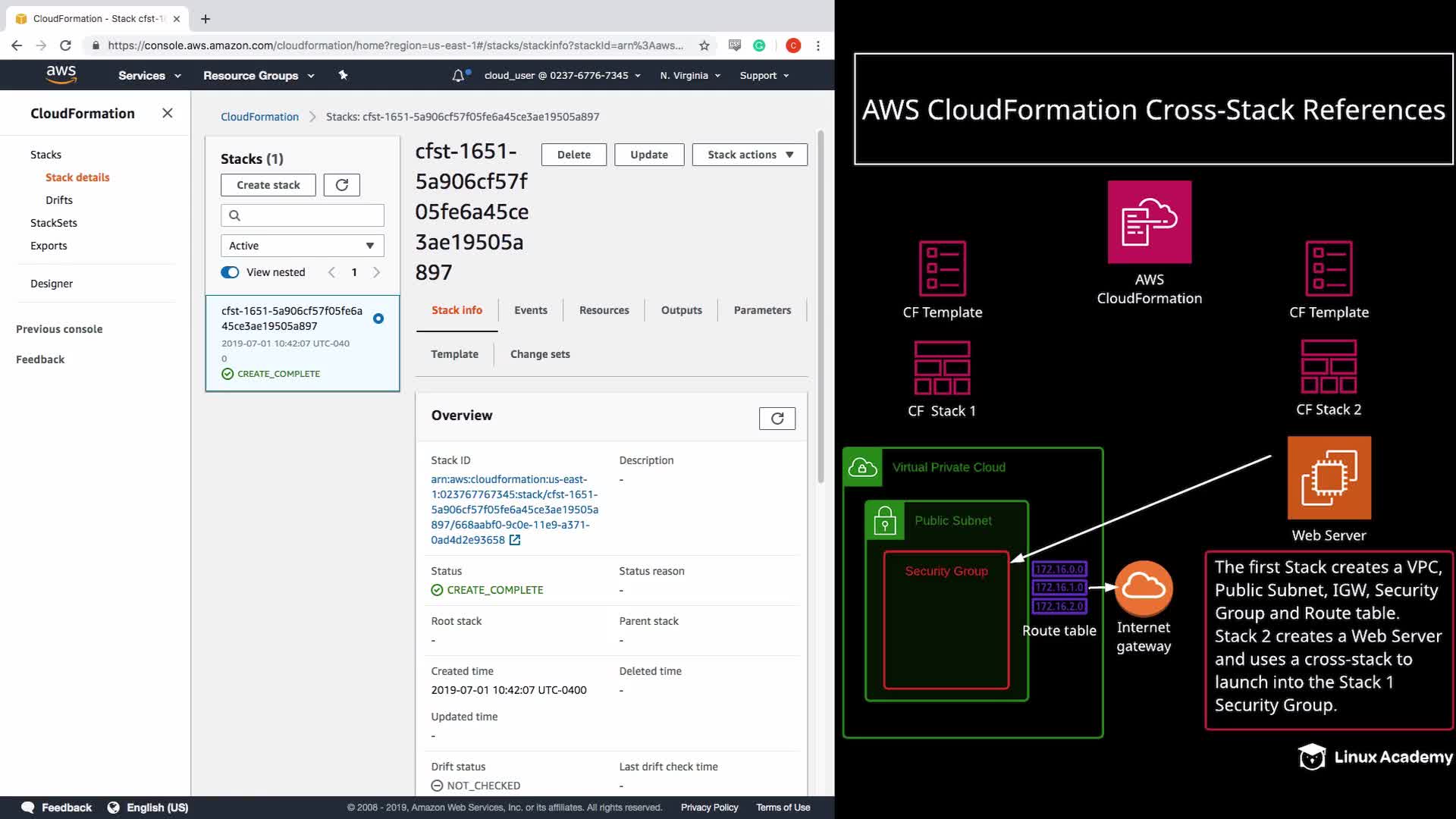Viewport: 1456px width, 819px height.
Task: Expand the Stack actions dropdown
Action: click(749, 155)
